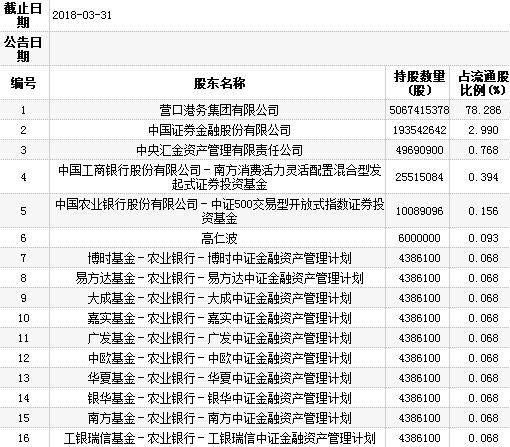This screenshot has width=510, height=447.
Task: Click share count 4386100 in 广发基金 row
Action: [419, 338]
